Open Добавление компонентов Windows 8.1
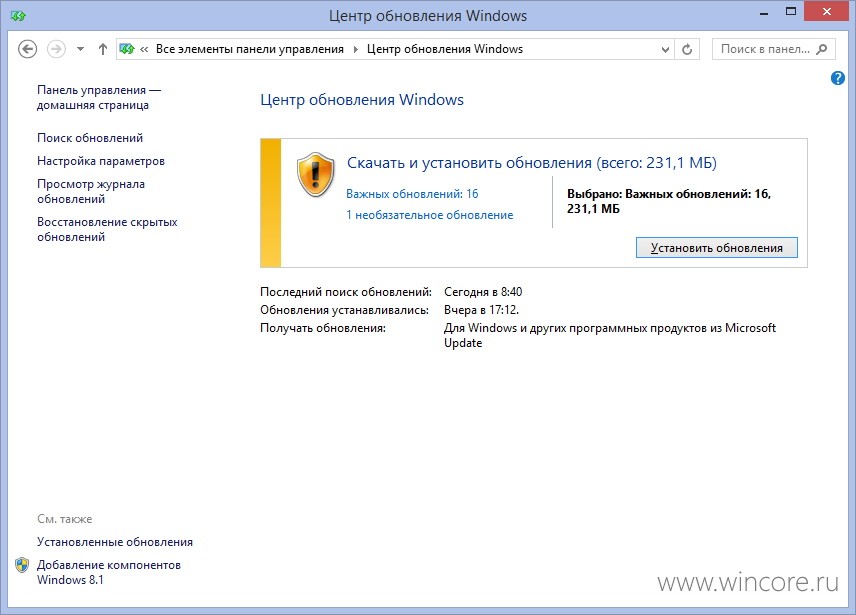The height and width of the screenshot is (615, 856). (x=109, y=572)
